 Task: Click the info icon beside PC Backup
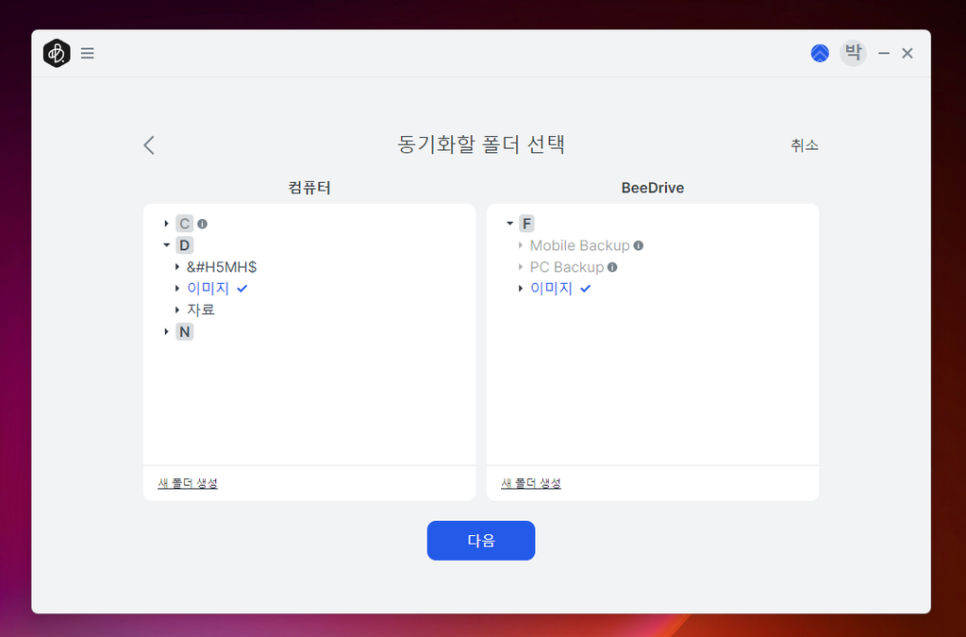612,267
